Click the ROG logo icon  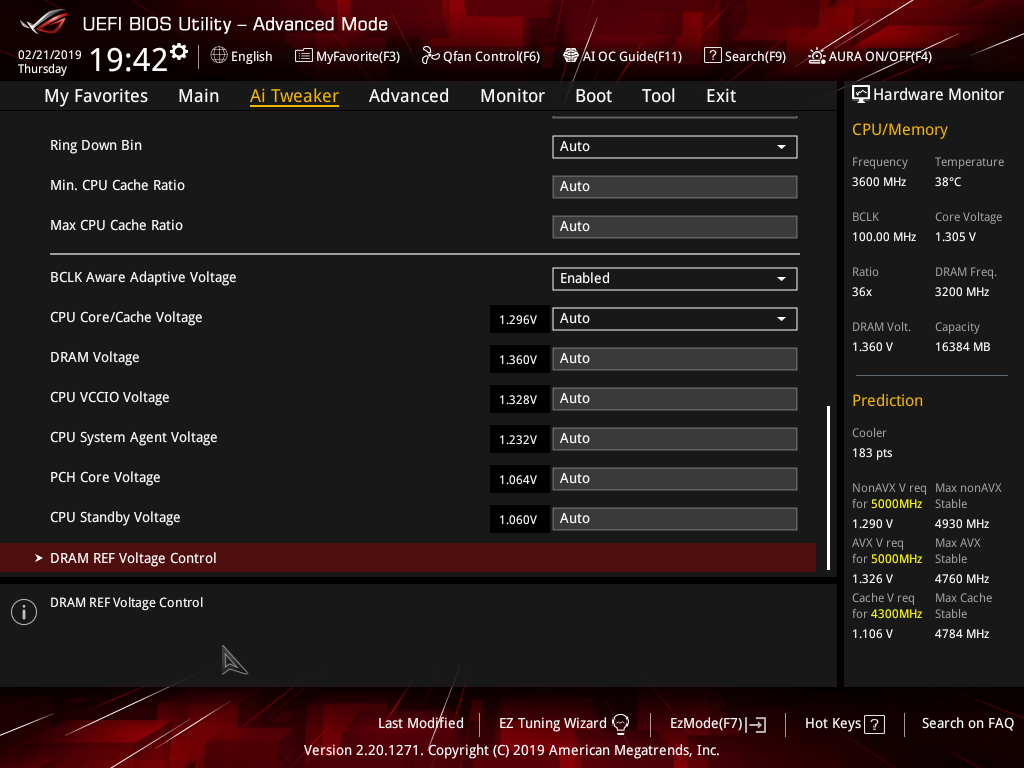44,22
